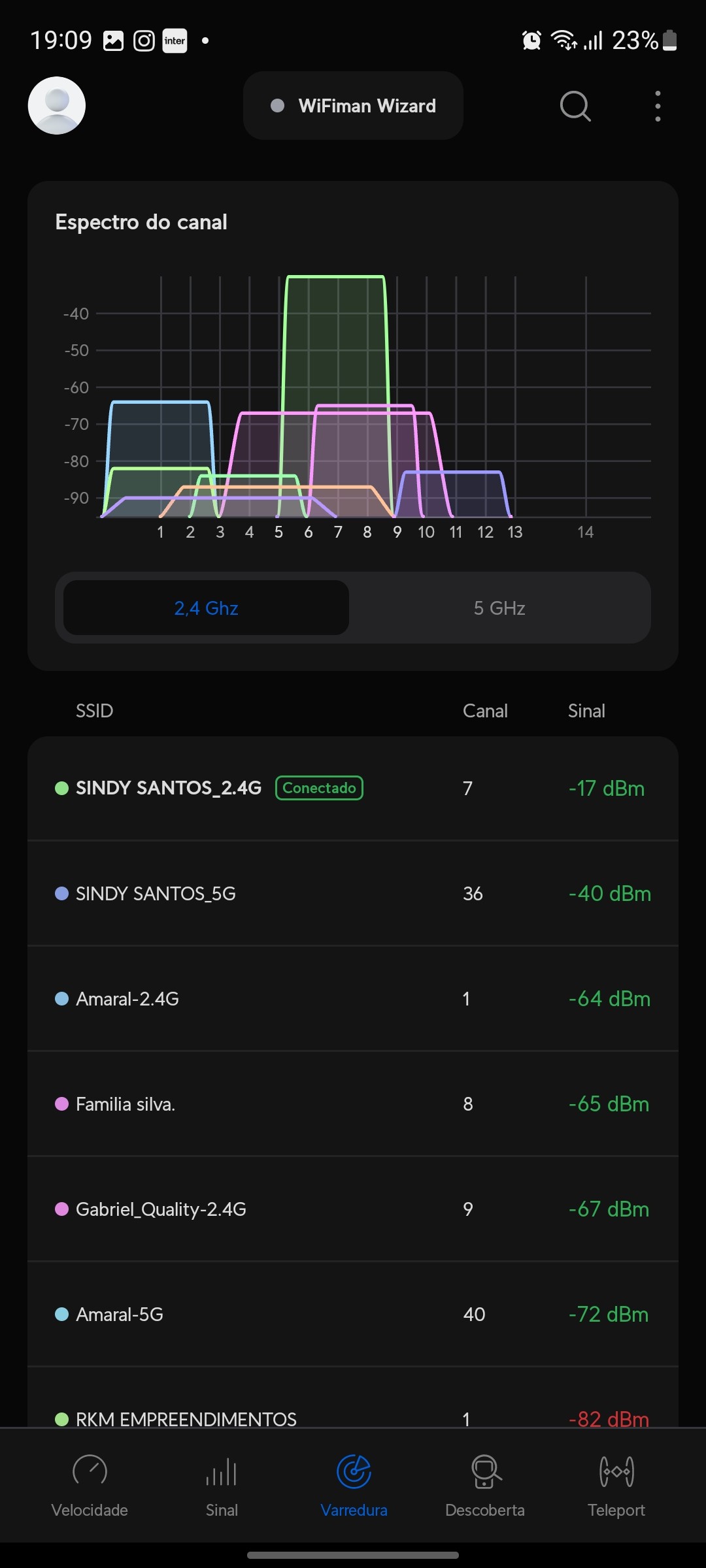This screenshot has height=1568, width=706.
Task: Tap the search magnifier icon
Action: (575, 106)
